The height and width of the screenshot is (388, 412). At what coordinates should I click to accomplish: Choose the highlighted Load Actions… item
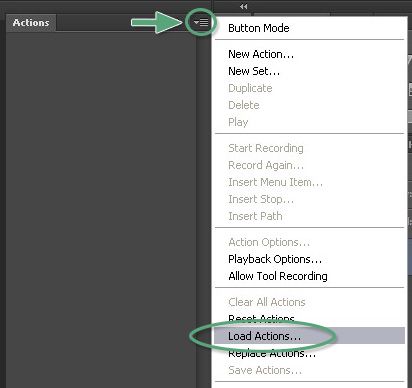pyautogui.click(x=309, y=336)
